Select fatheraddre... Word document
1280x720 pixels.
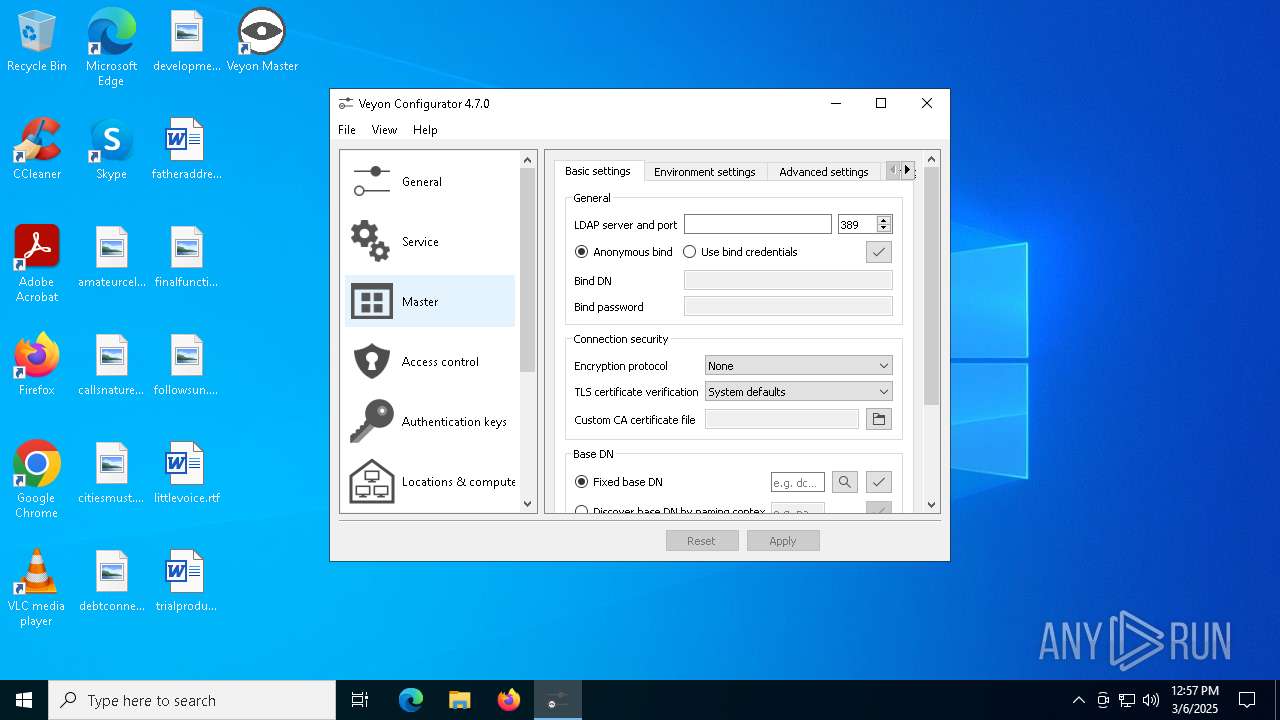(186, 149)
